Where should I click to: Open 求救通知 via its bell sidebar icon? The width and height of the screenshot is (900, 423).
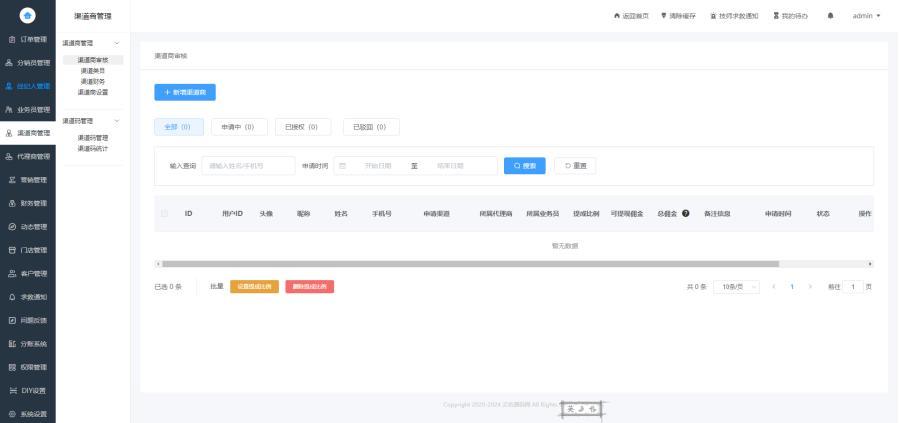tap(12, 297)
